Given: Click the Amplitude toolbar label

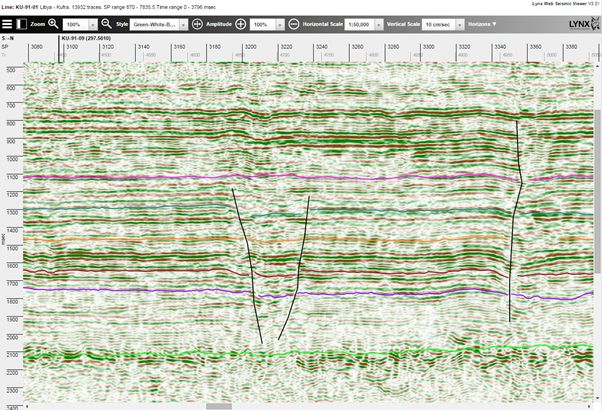Looking at the screenshot, I should [x=219, y=24].
